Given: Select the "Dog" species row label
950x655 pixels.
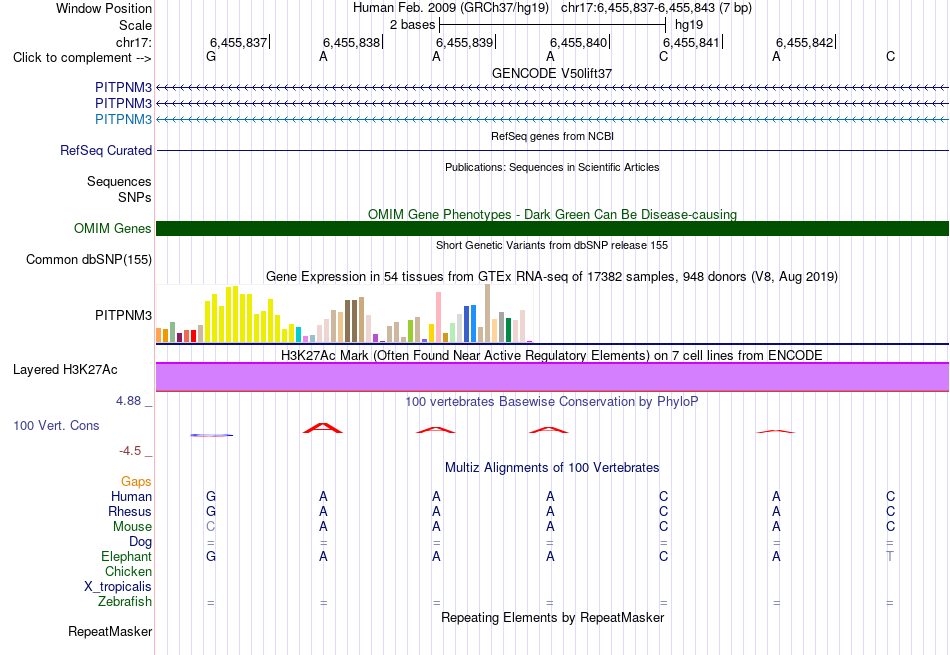Looking at the screenshot, I should point(140,541).
